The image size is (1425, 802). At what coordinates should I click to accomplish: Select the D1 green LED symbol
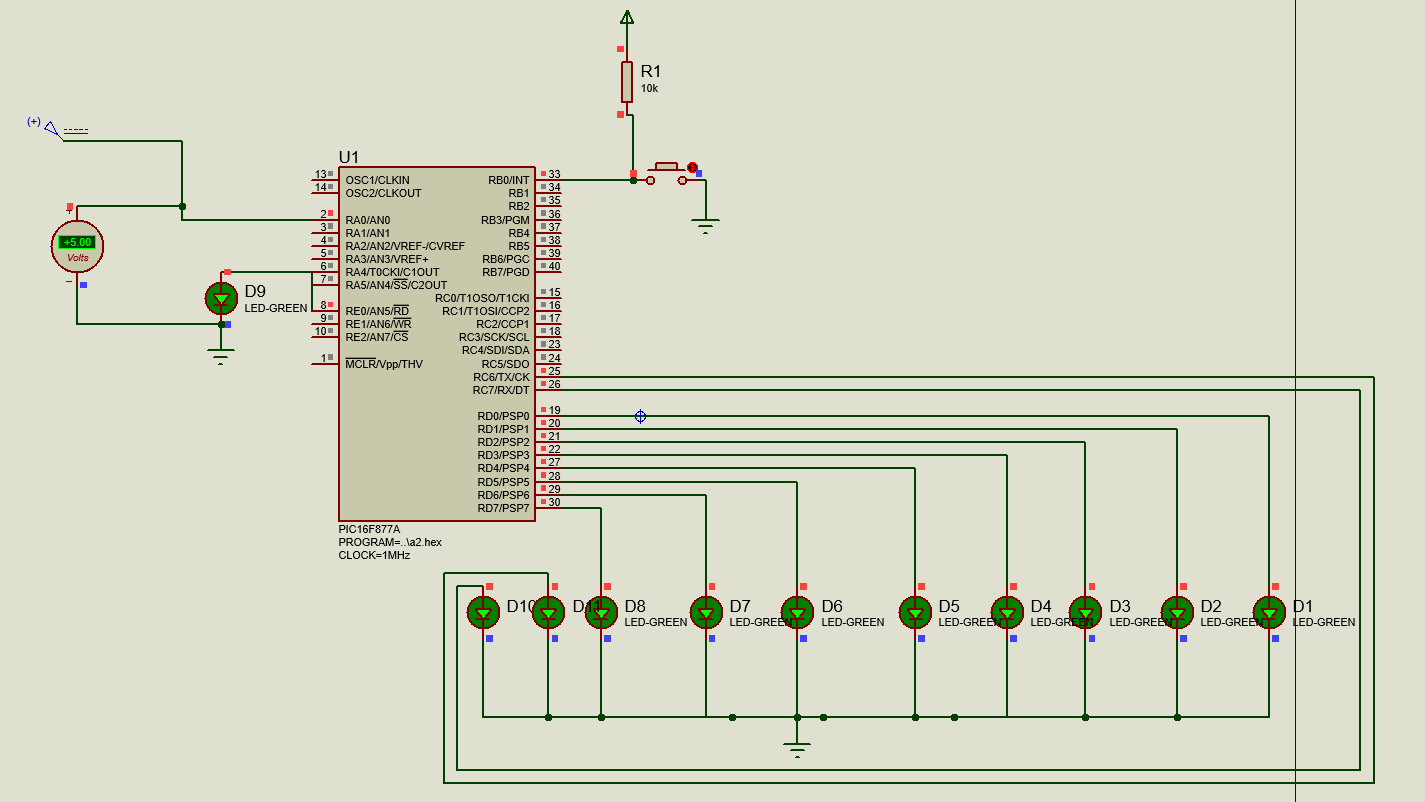point(1269,612)
